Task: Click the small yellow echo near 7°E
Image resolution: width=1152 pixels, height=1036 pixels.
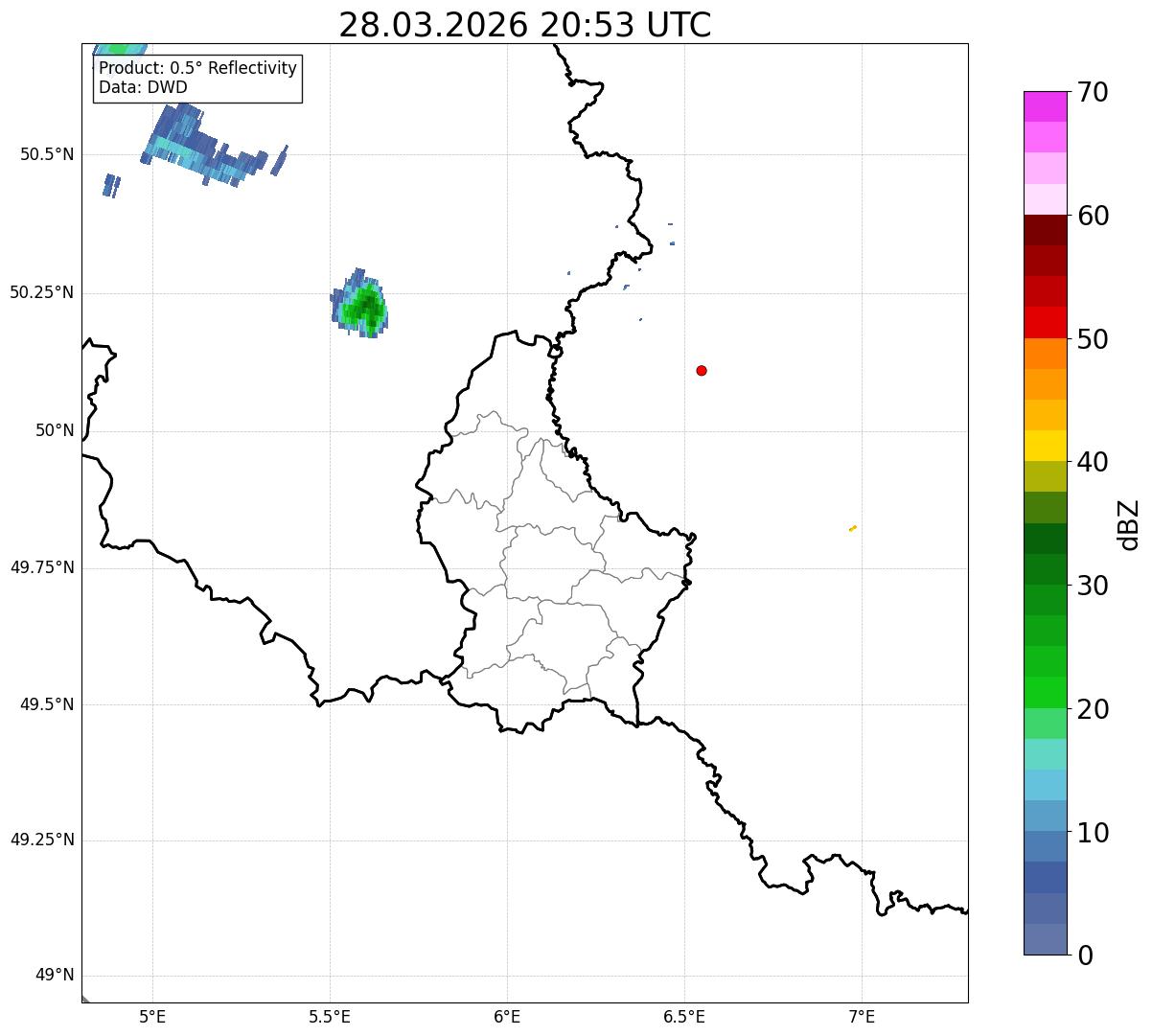Action: 852,528
